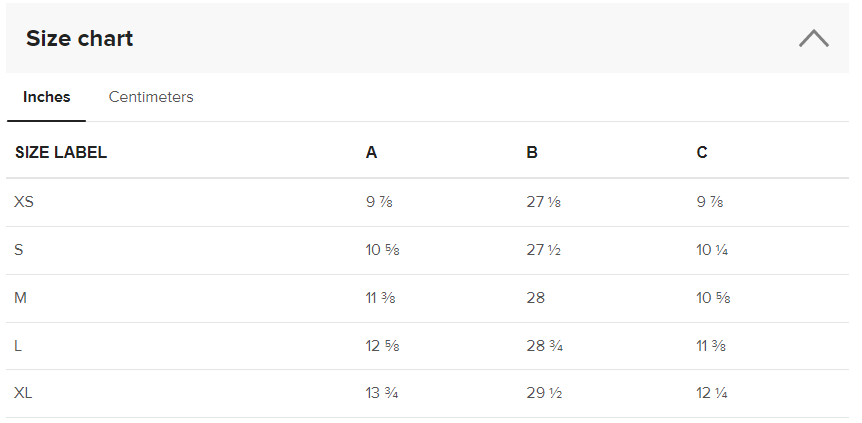This screenshot has height=423, width=862.
Task: Click the M measurement B value 28
Action: click(x=535, y=298)
